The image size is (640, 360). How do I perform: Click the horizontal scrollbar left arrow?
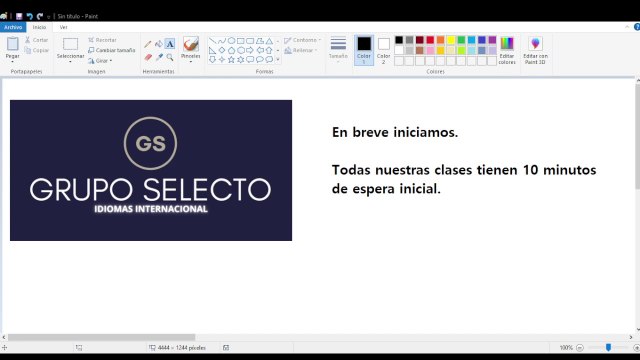pos(4,337)
